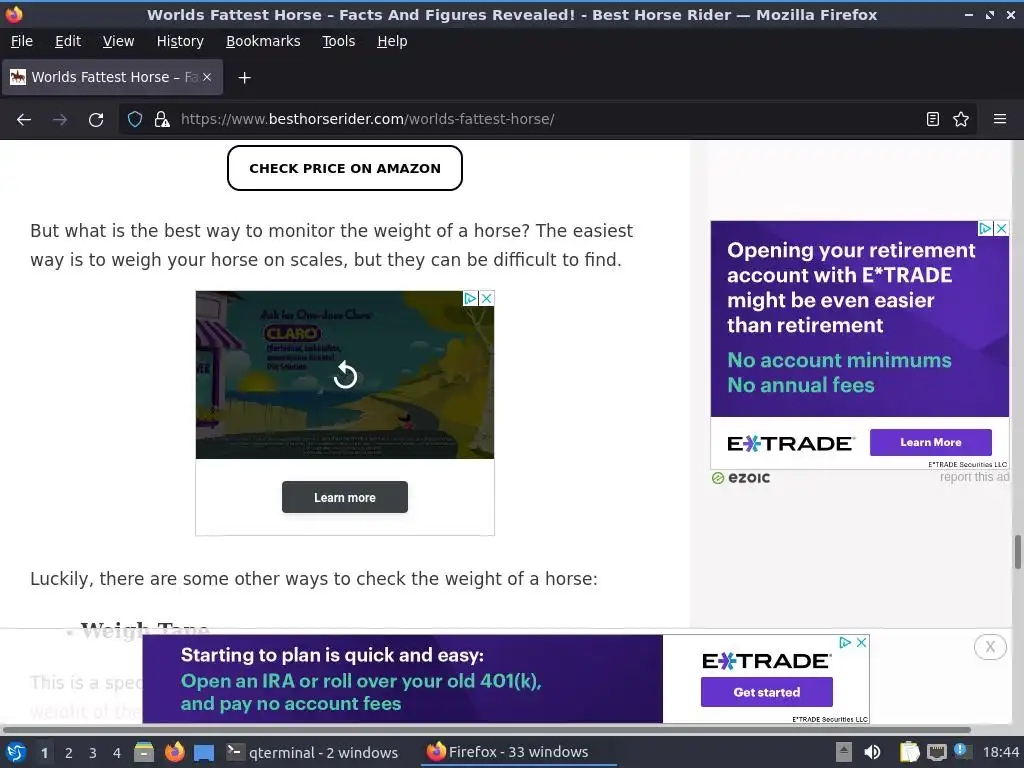View site security lock information
The height and width of the screenshot is (768, 1024).
pos(161,120)
